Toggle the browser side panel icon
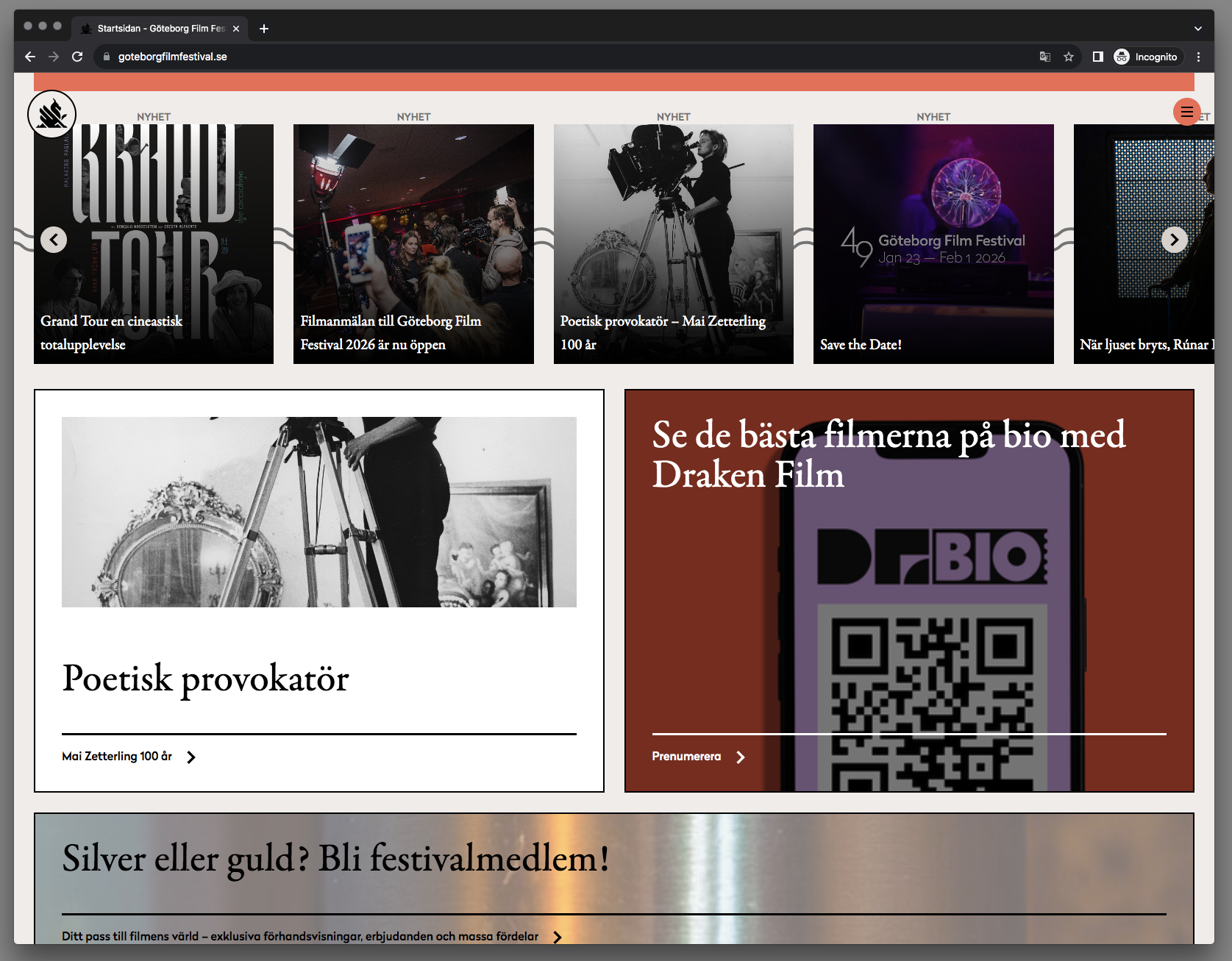 tap(1097, 57)
